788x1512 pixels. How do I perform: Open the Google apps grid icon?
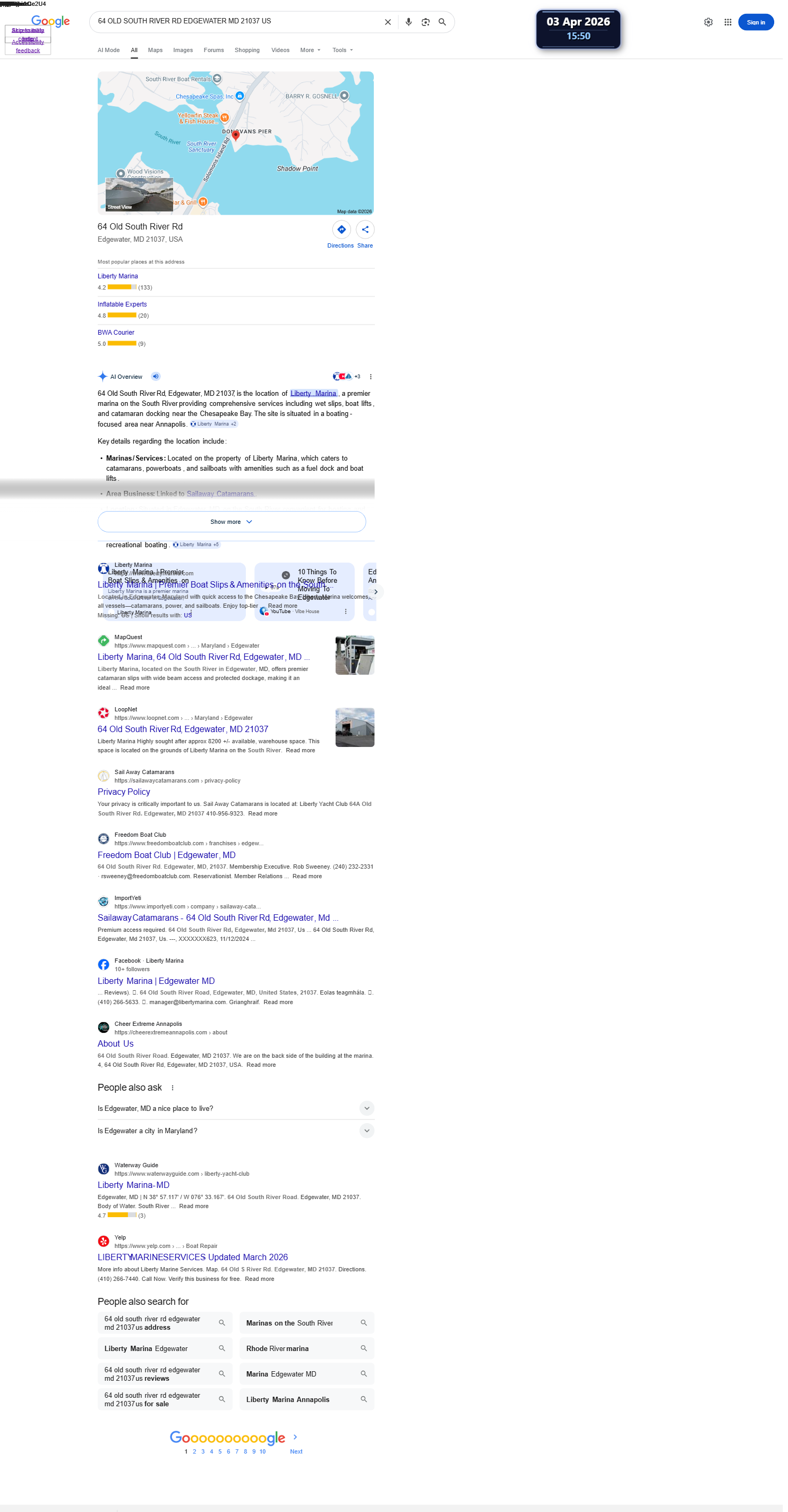pos(727,22)
